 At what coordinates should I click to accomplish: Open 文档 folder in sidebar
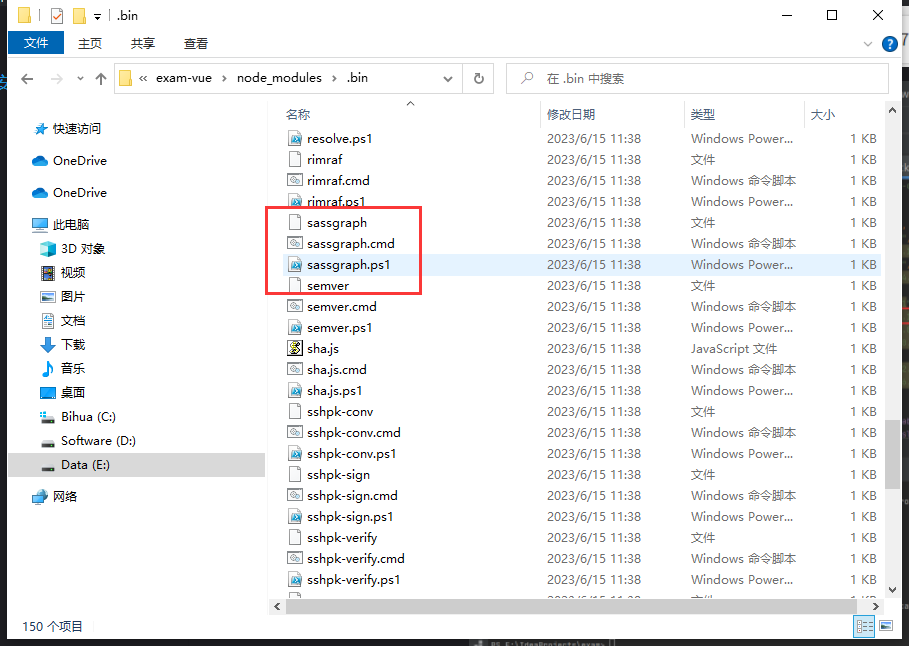point(73,321)
